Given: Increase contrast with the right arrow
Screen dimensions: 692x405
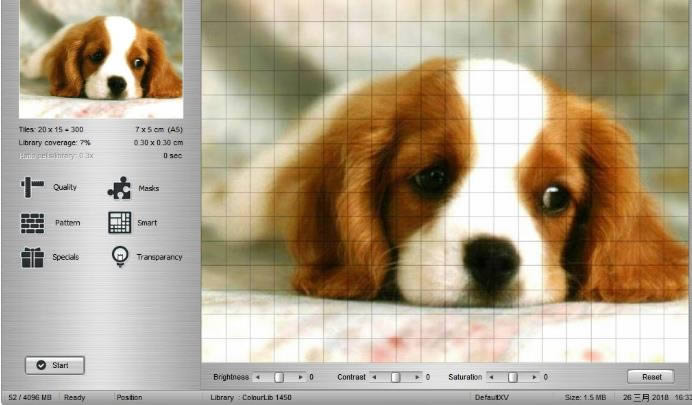Looking at the screenshot, I should 417,377.
